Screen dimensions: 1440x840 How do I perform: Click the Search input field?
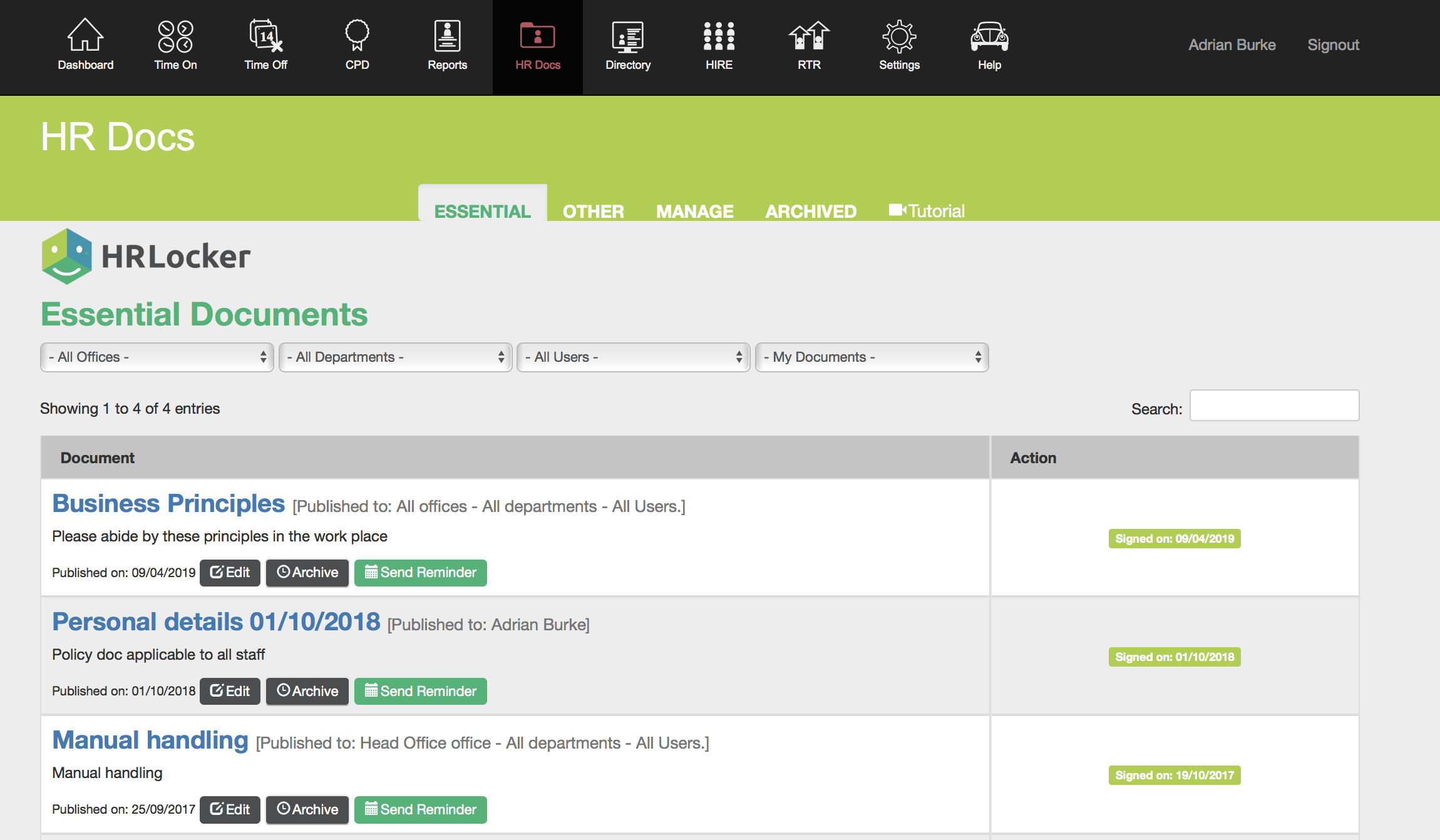1274,406
